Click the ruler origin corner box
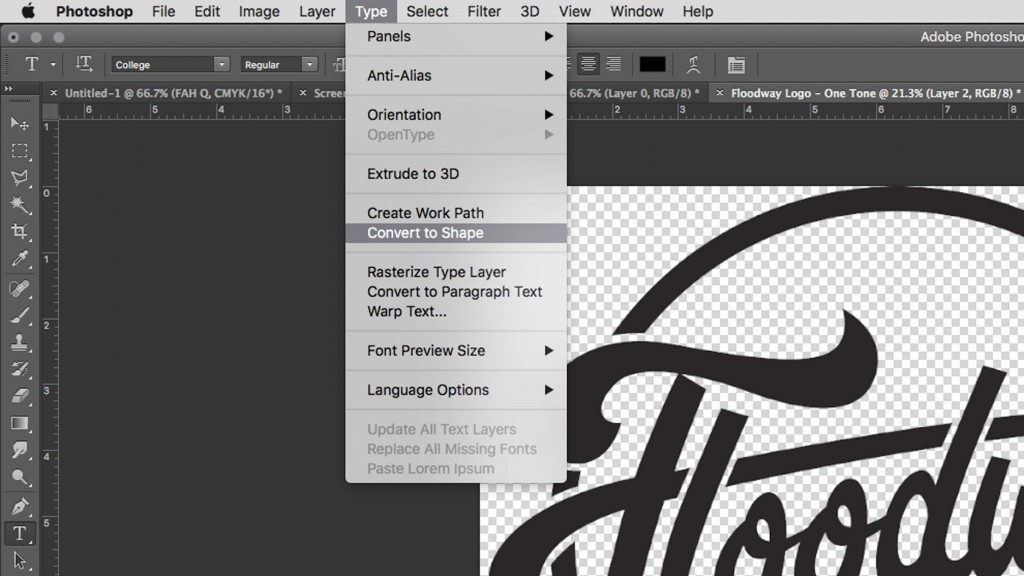Screen dimensions: 1024x576 tap(50, 111)
